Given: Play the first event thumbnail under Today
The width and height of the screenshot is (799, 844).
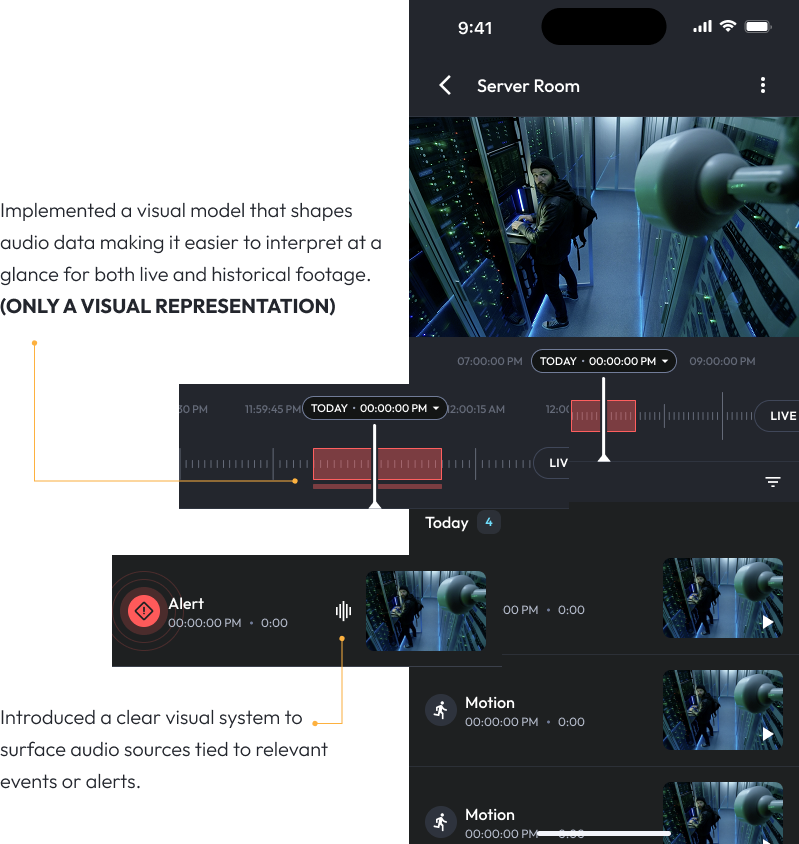Looking at the screenshot, I should coord(723,598).
